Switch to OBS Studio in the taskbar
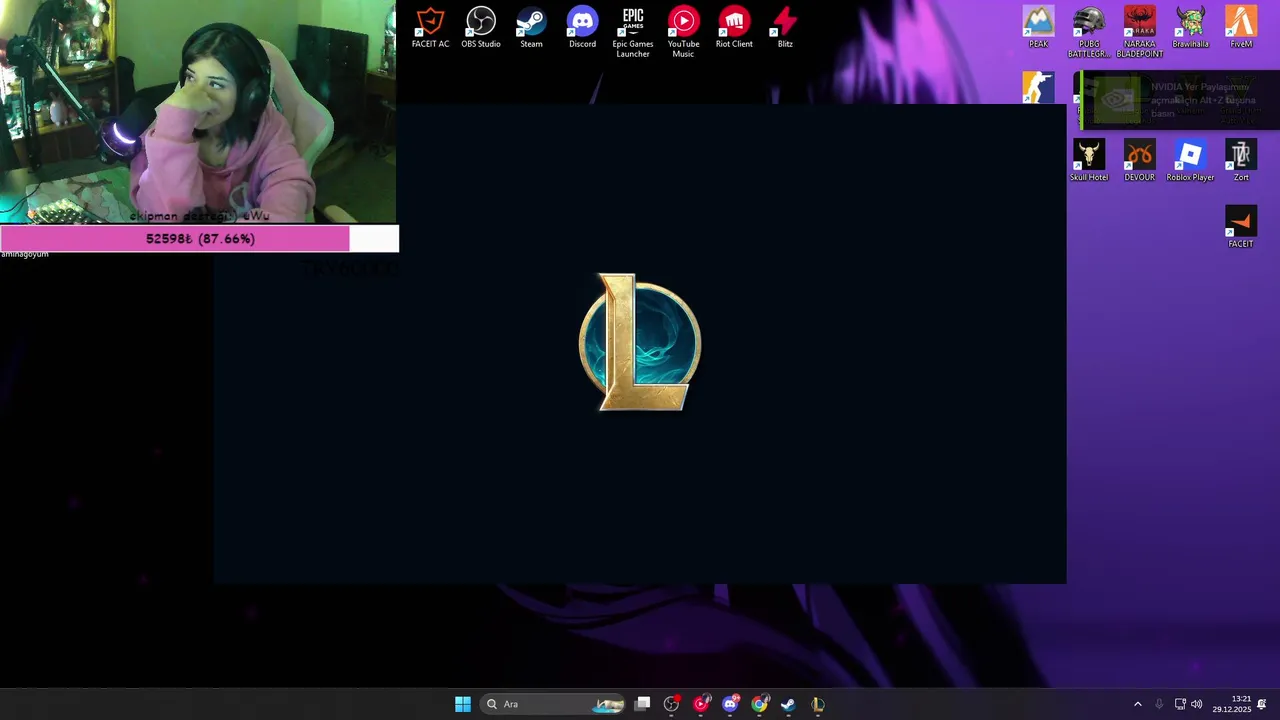Image resolution: width=1280 pixels, height=720 pixels. (671, 704)
